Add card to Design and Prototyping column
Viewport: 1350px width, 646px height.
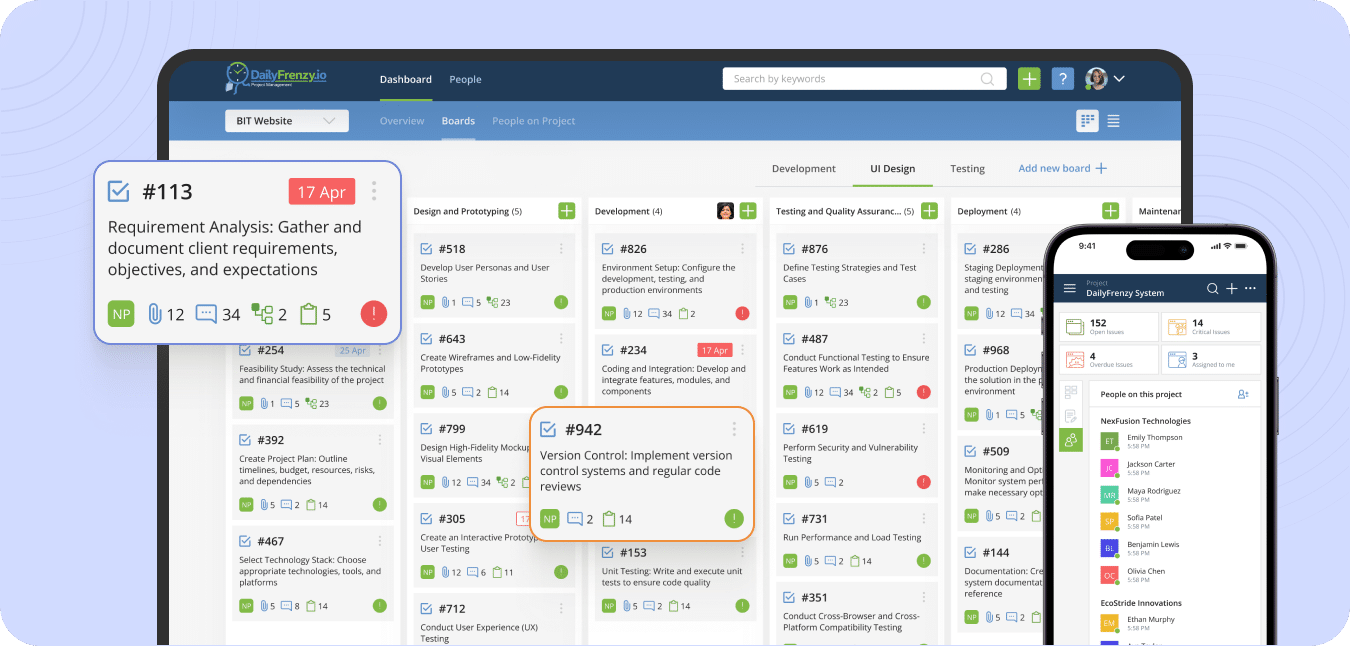click(567, 211)
